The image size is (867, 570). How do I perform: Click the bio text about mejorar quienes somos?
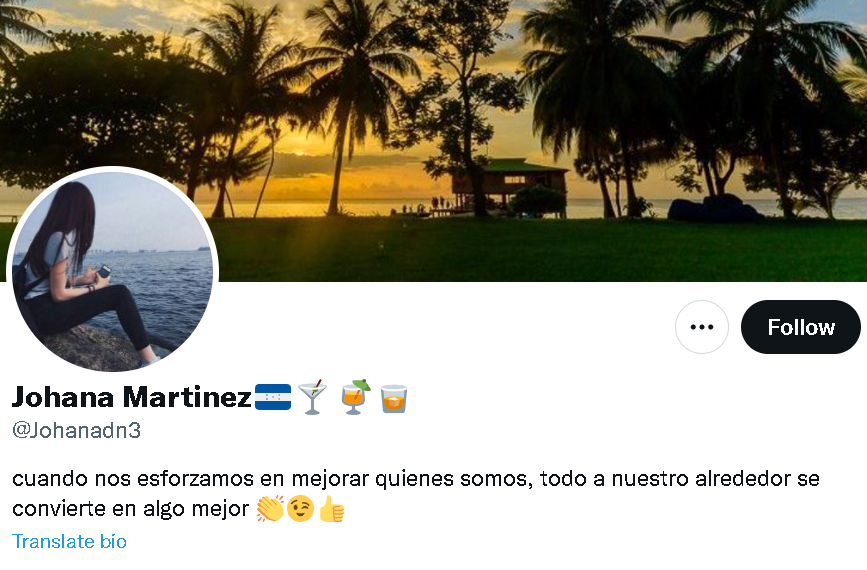tap(416, 493)
